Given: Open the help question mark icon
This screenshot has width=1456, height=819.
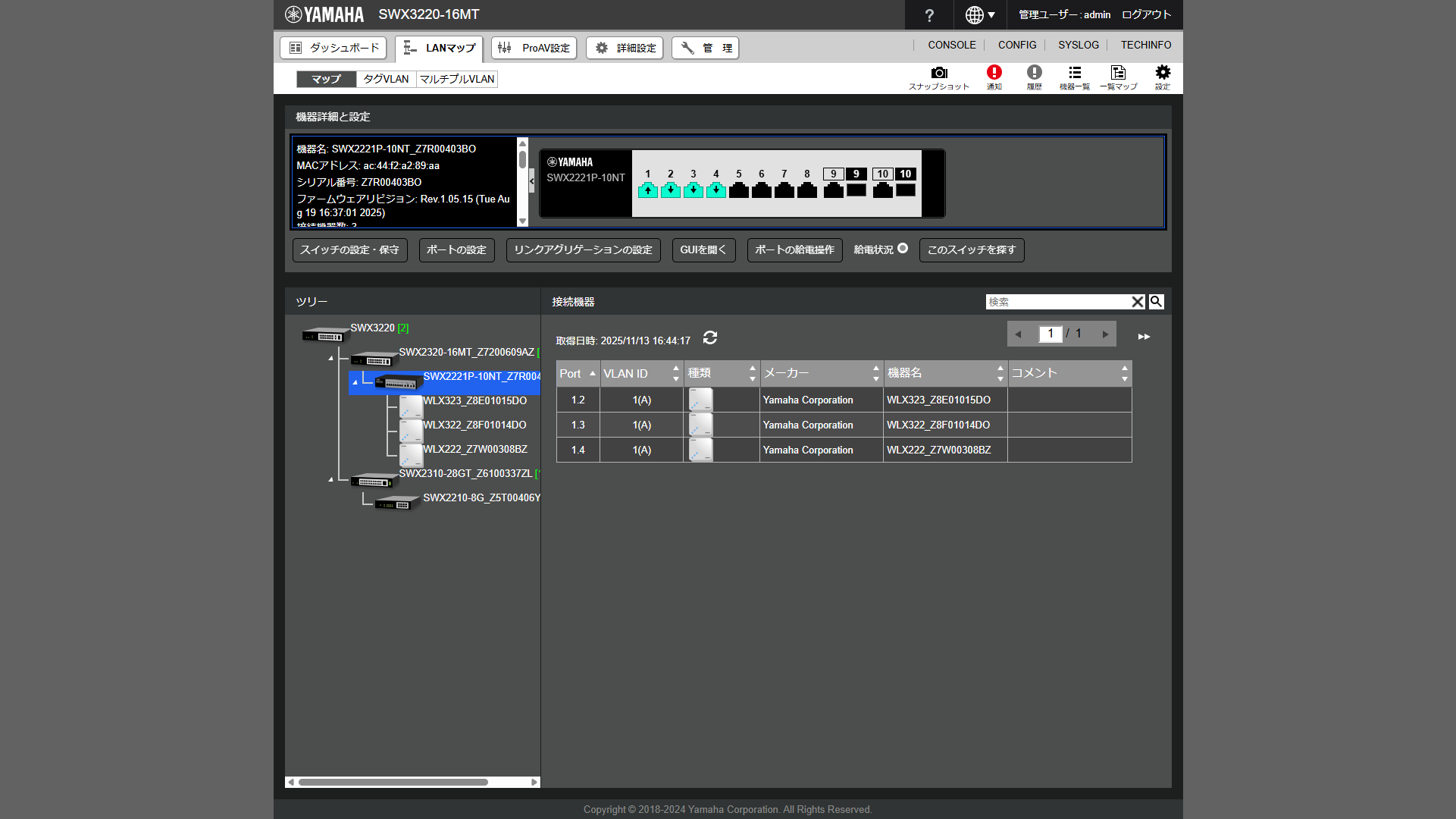Looking at the screenshot, I should click(929, 15).
